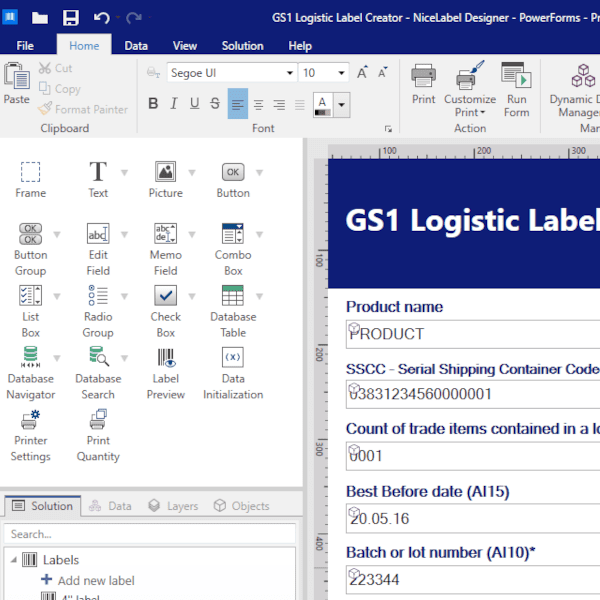Click the SSCC code input field

click(x=473, y=394)
